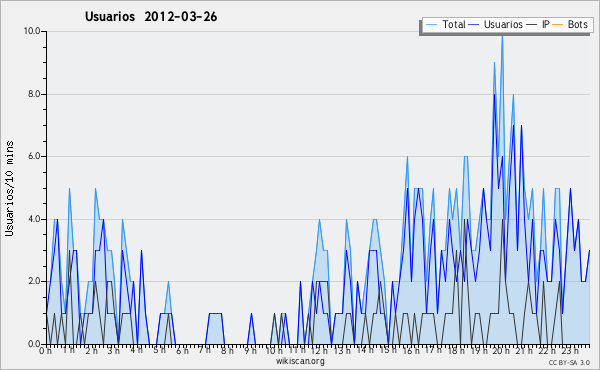
Task: Select the 'Bots' legend entry
Action: [577, 24]
